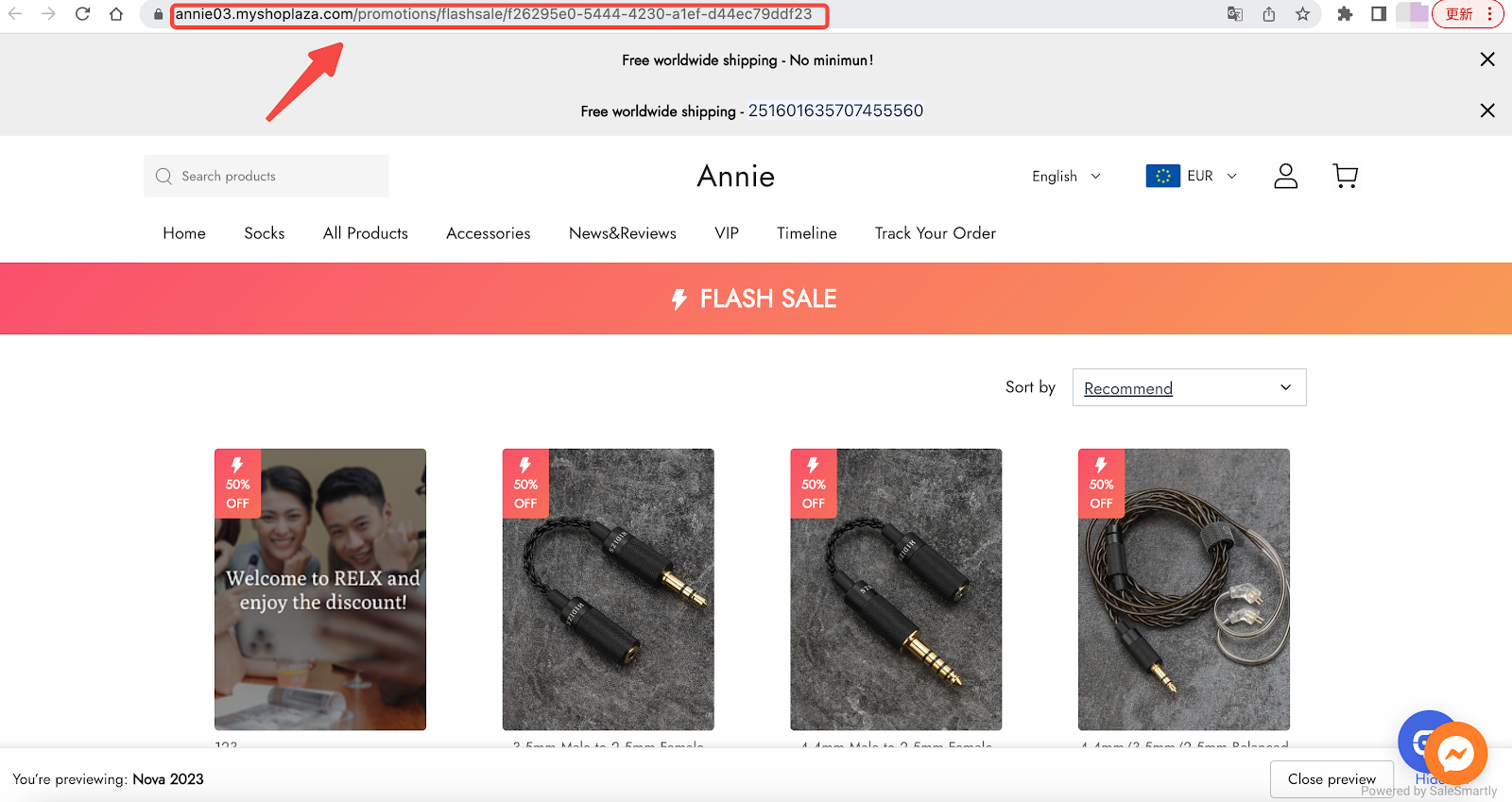Click the Close preview button
1512x802 pixels.
tap(1332, 779)
